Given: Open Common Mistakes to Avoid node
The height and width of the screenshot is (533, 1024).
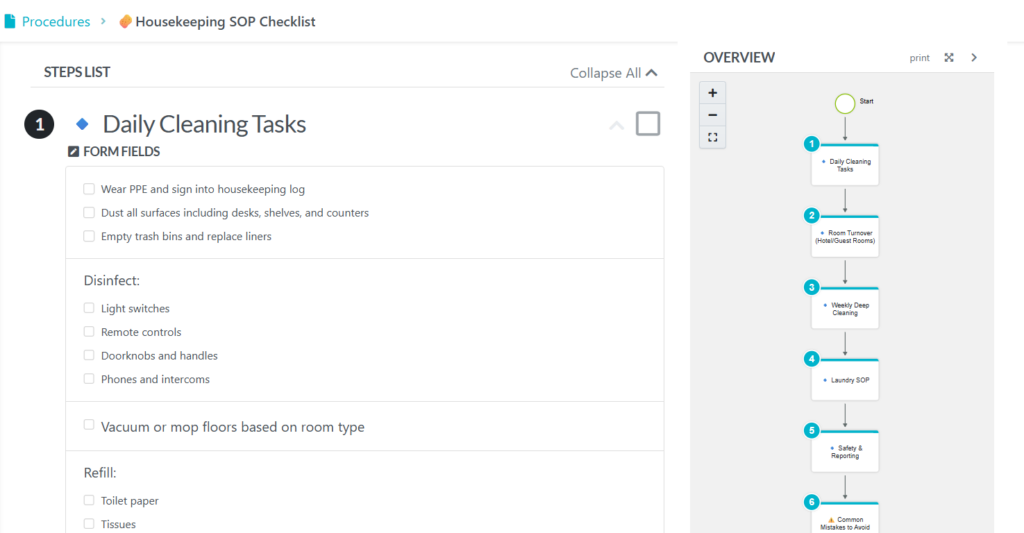Looking at the screenshot, I should click(x=845, y=519).
